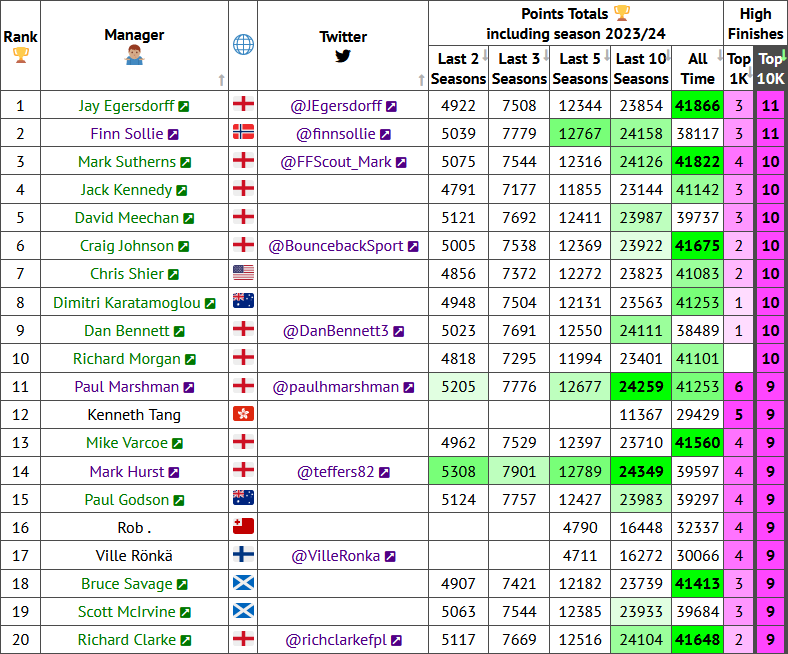The height and width of the screenshot is (654, 788).
Task: Click external link icon beside Richard Clarke
Action: click(x=186, y=641)
